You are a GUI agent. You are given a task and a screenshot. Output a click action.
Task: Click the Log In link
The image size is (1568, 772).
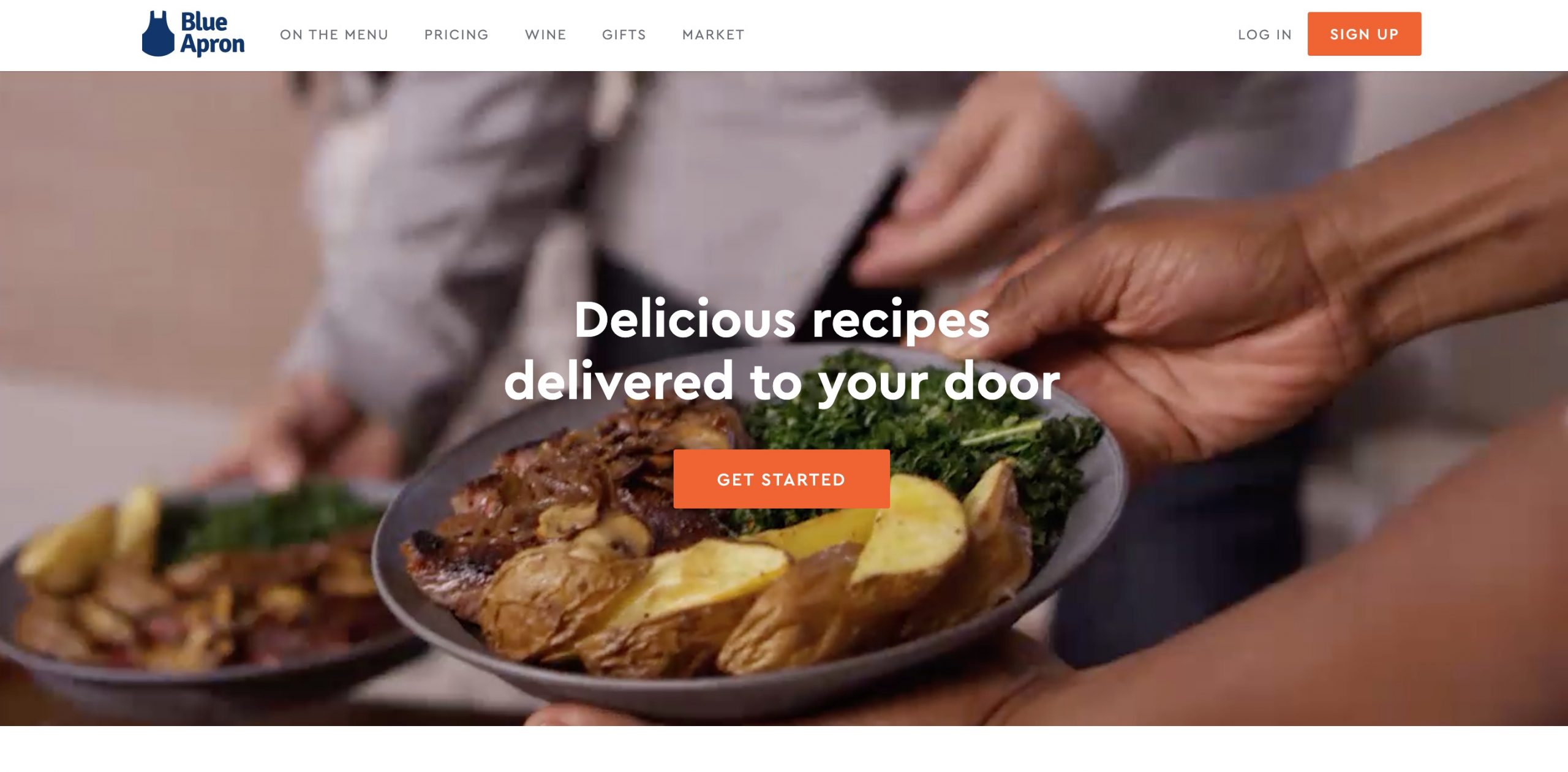click(1264, 35)
